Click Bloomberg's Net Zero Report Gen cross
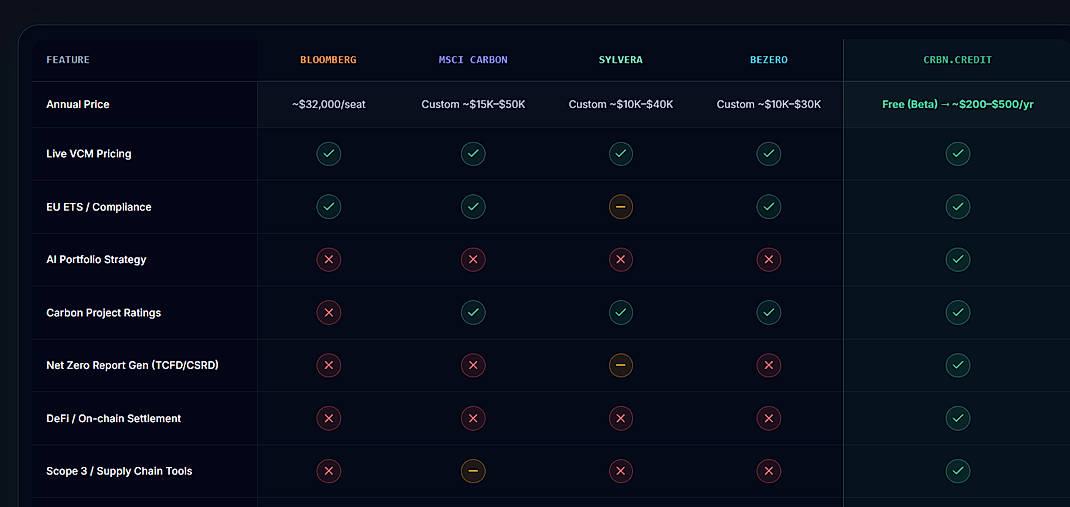Image resolution: width=1070 pixels, height=507 pixels. [x=328, y=365]
